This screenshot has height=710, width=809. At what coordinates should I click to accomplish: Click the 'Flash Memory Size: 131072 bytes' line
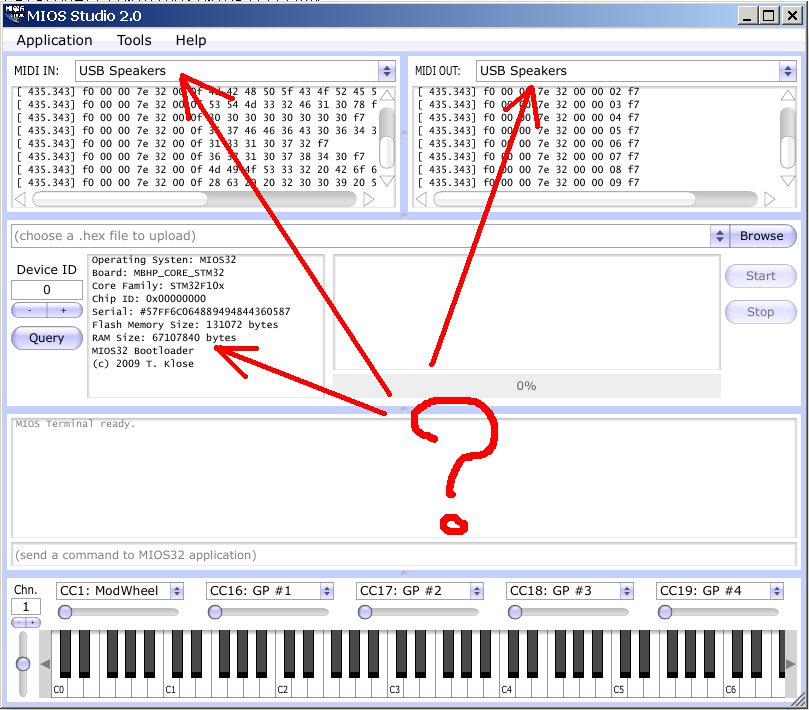coord(185,325)
